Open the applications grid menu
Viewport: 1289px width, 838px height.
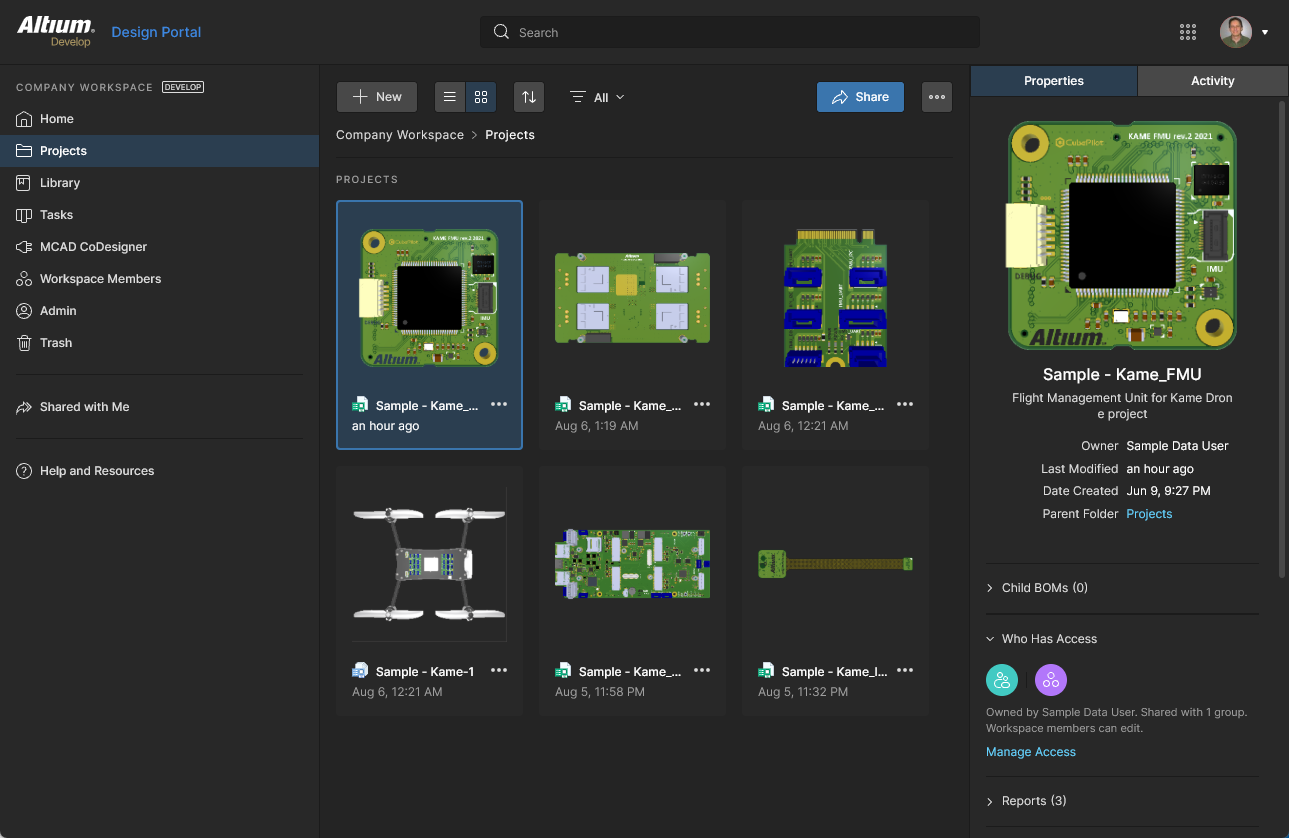[x=1187, y=31]
